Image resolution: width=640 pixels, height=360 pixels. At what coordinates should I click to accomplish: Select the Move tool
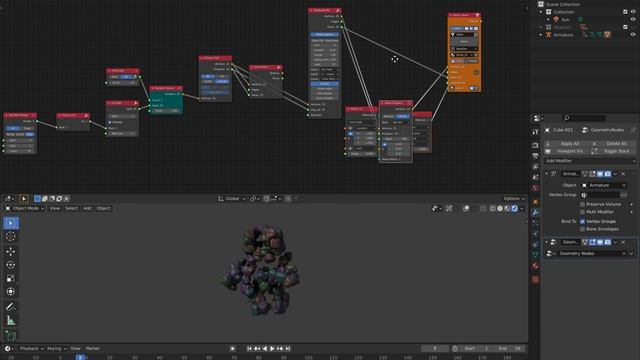11,251
